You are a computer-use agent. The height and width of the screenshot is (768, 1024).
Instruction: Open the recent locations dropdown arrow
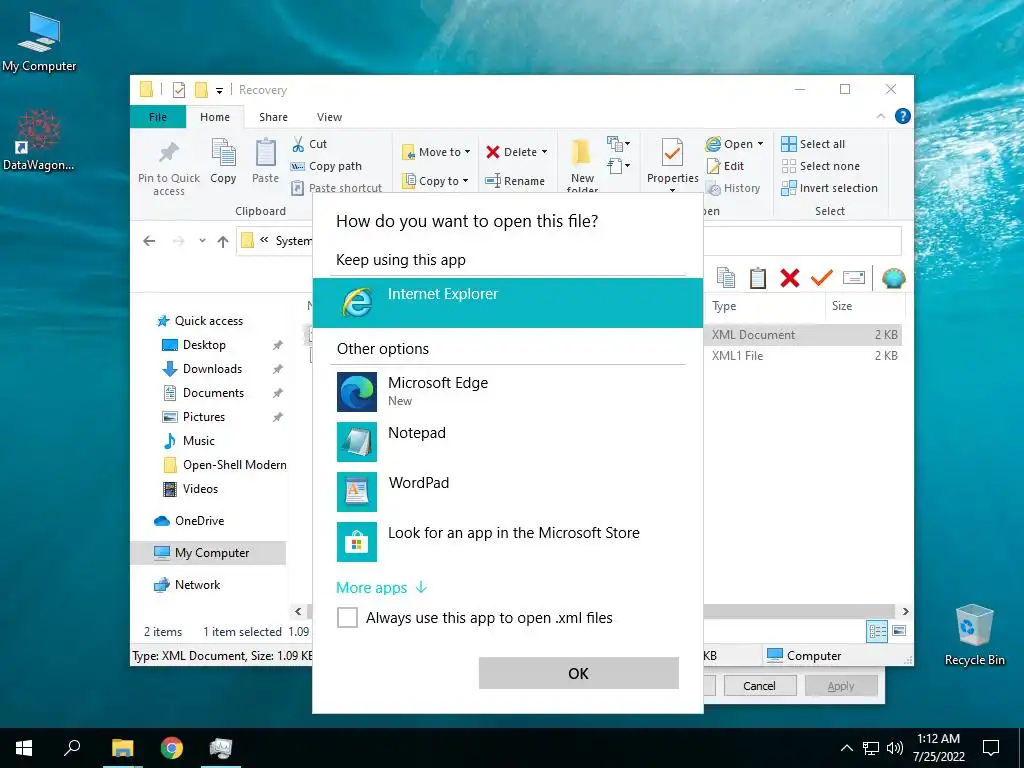click(202, 241)
